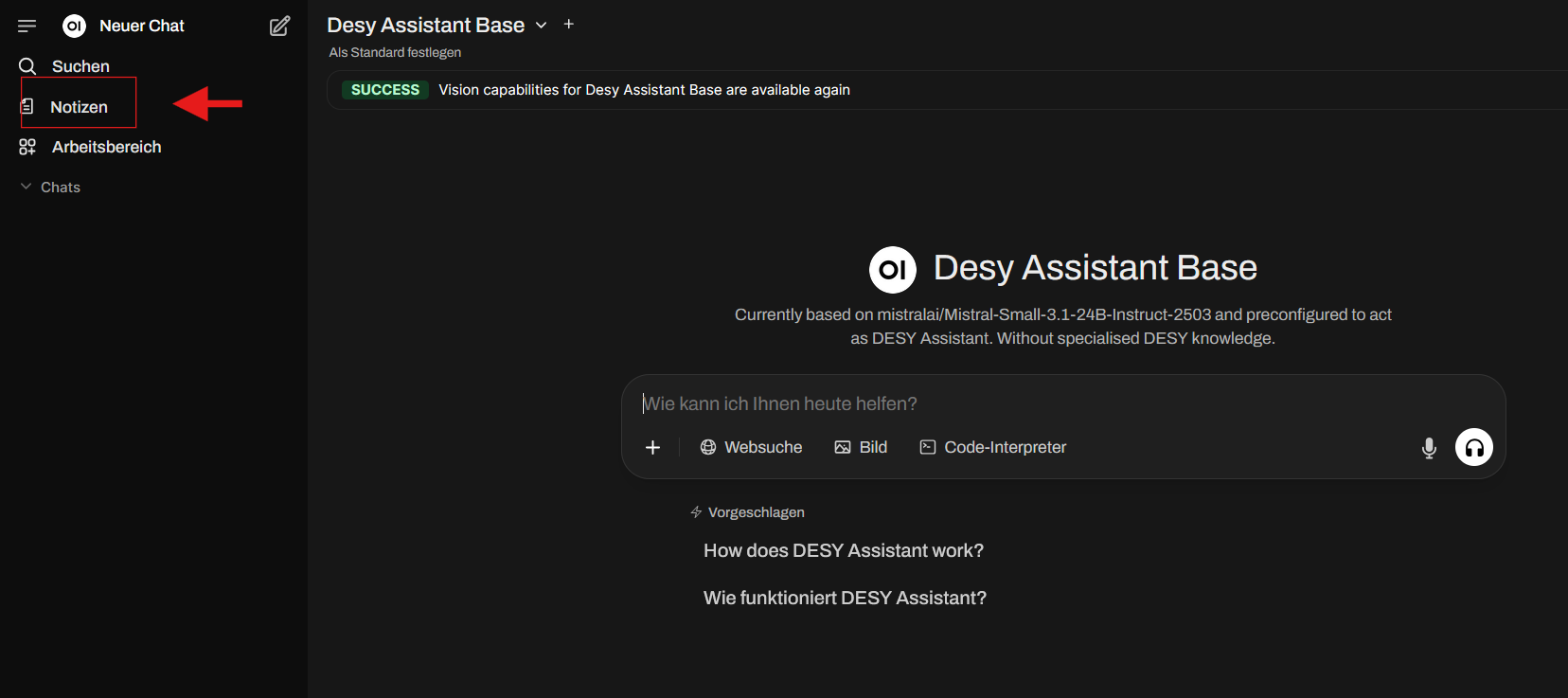
Task: Collapse the sidebar with the hamburger icon
Action: 27,26
